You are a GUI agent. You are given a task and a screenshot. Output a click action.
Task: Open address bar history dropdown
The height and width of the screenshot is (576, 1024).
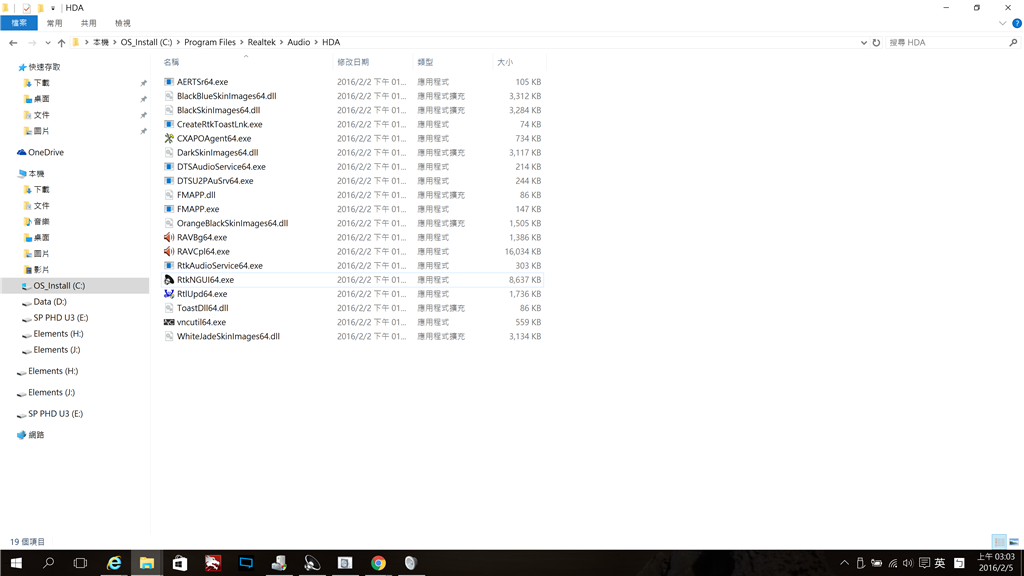click(863, 42)
